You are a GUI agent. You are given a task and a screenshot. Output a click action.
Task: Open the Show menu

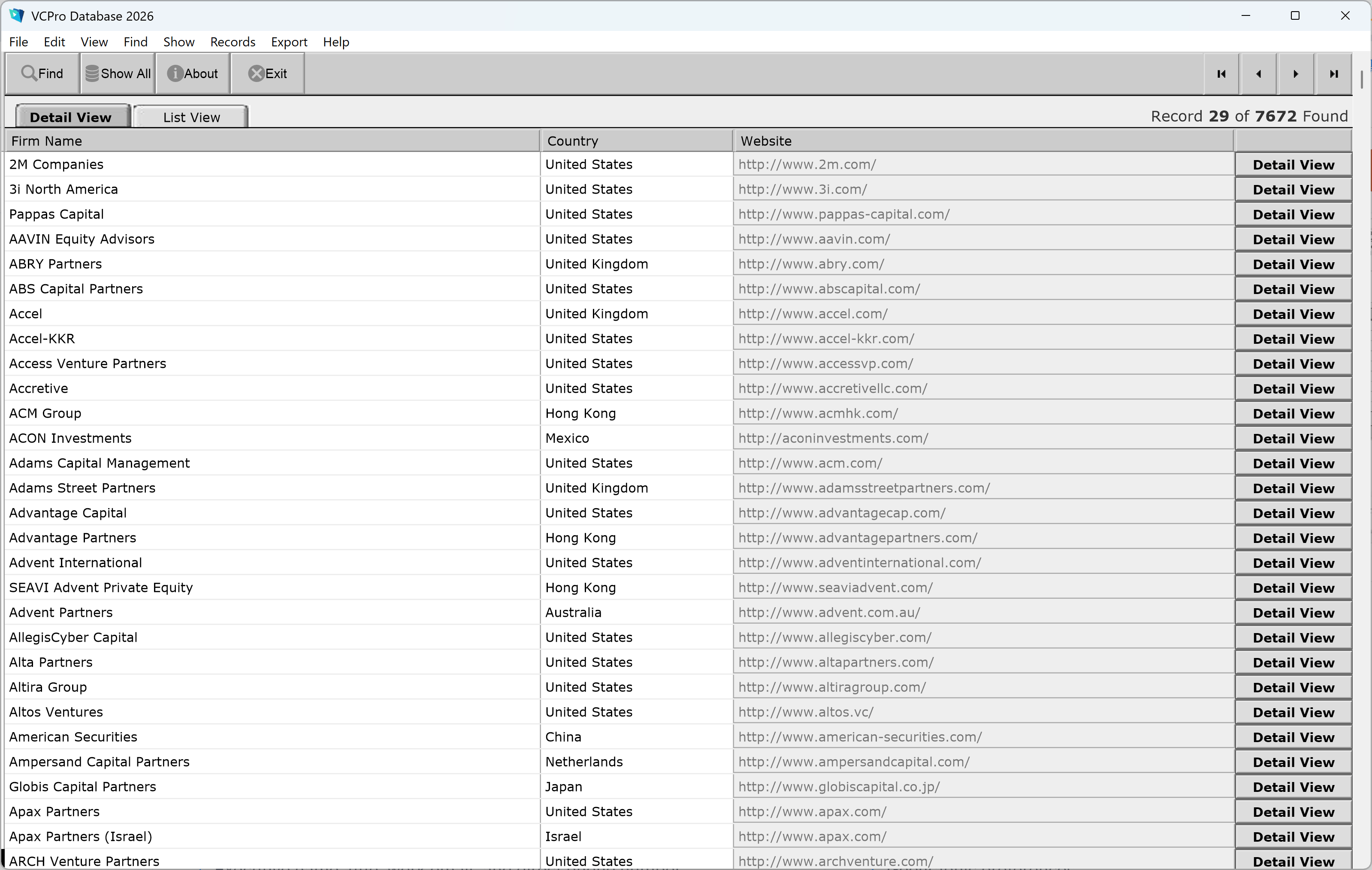tap(179, 42)
